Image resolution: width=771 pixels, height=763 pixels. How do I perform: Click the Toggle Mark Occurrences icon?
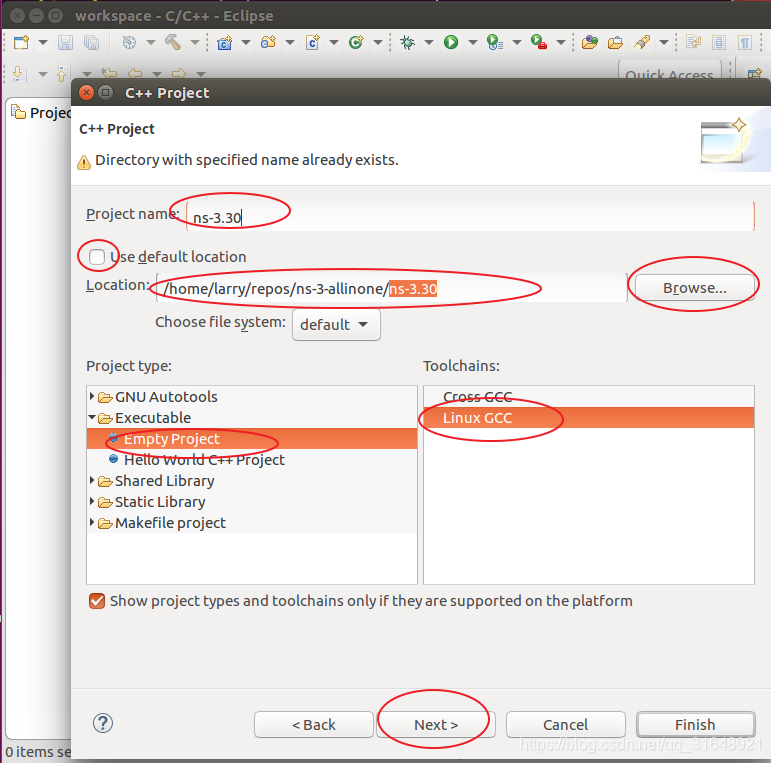(693, 42)
